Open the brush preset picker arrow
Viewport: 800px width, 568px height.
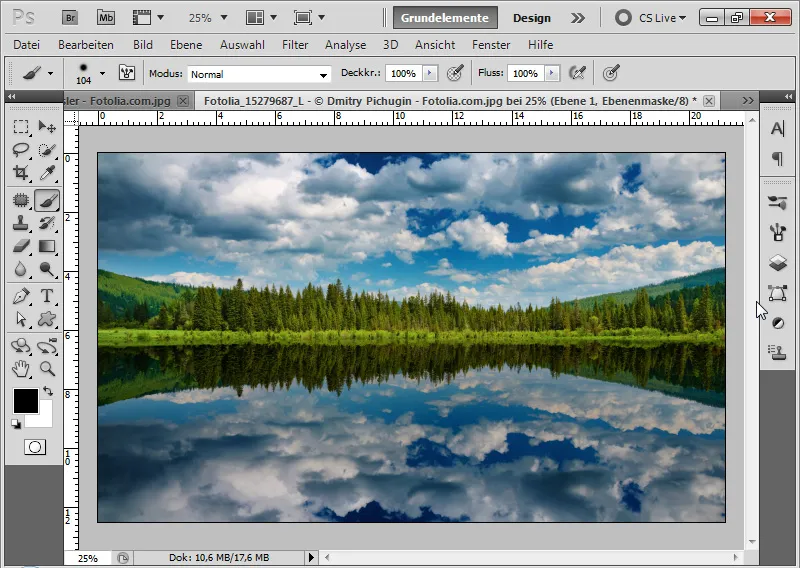click(x=103, y=73)
